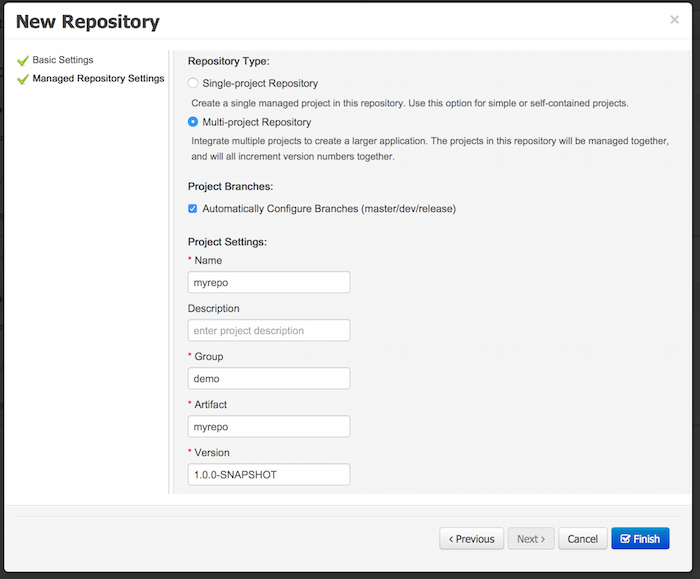Toggle Automatically Configure Branches checkbox
This screenshot has width=700, height=579.
point(193,209)
